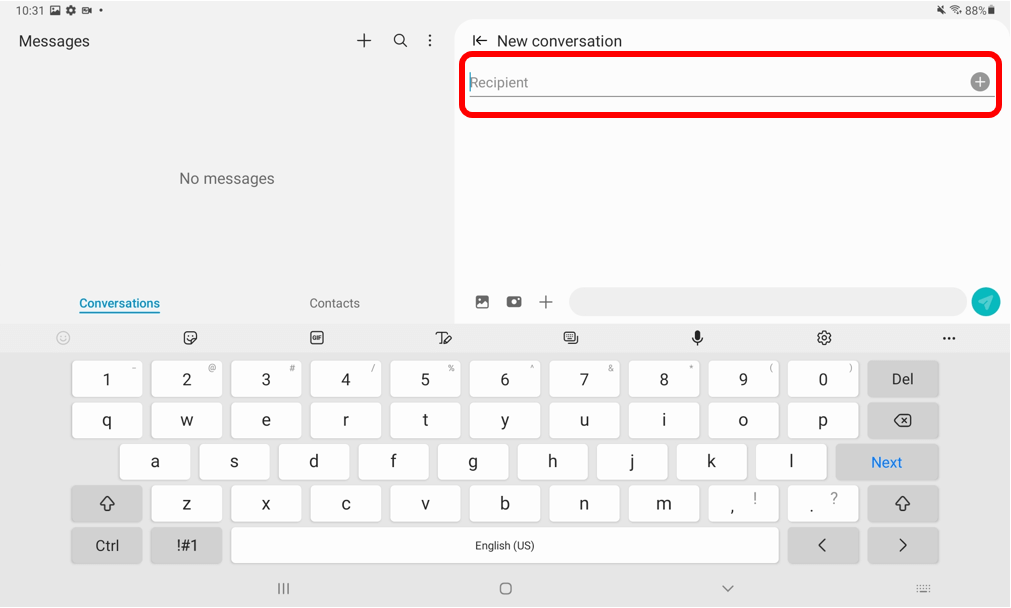Viewport: 1011px width, 608px height.
Task: Switch to Contacts tab
Action: [334, 303]
